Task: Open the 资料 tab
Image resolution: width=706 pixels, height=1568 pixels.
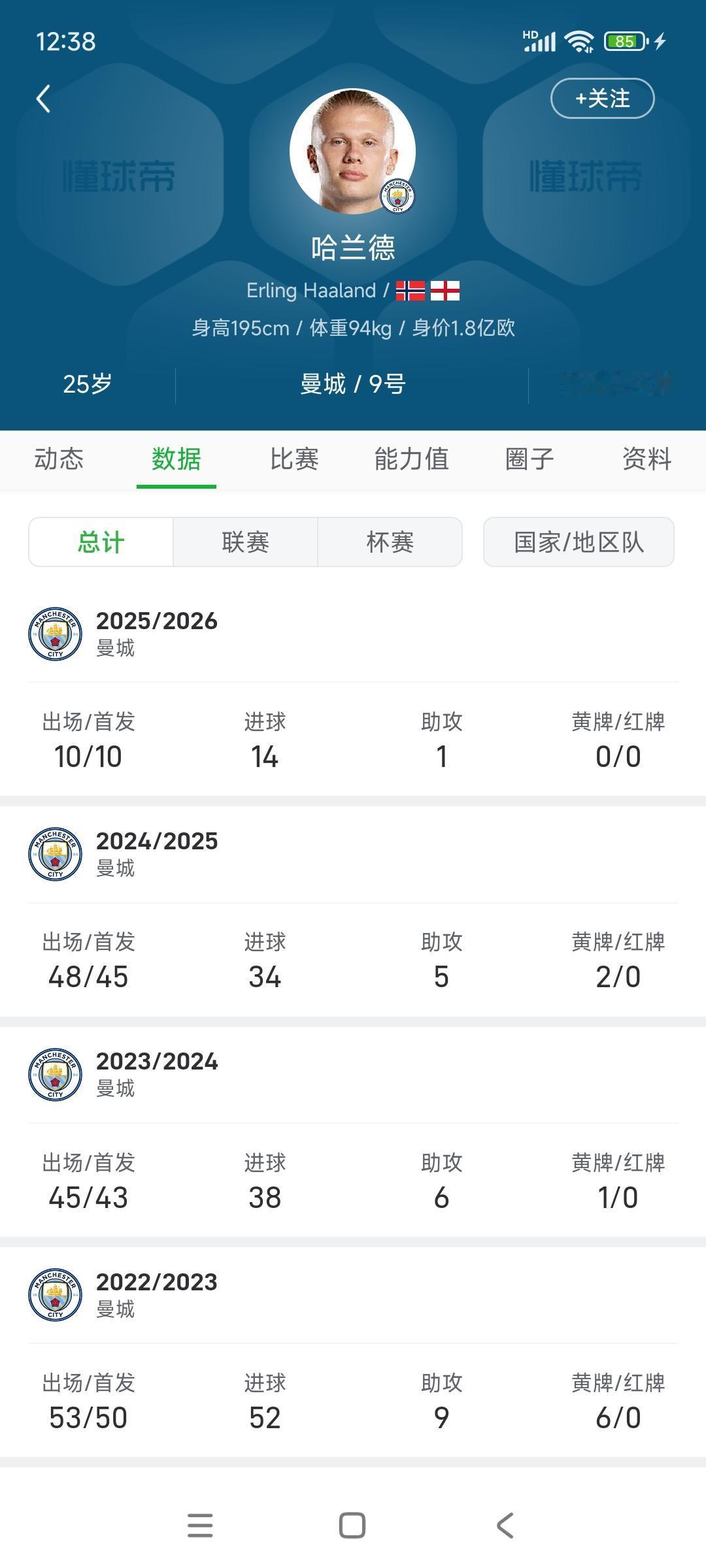Action: pos(647,459)
